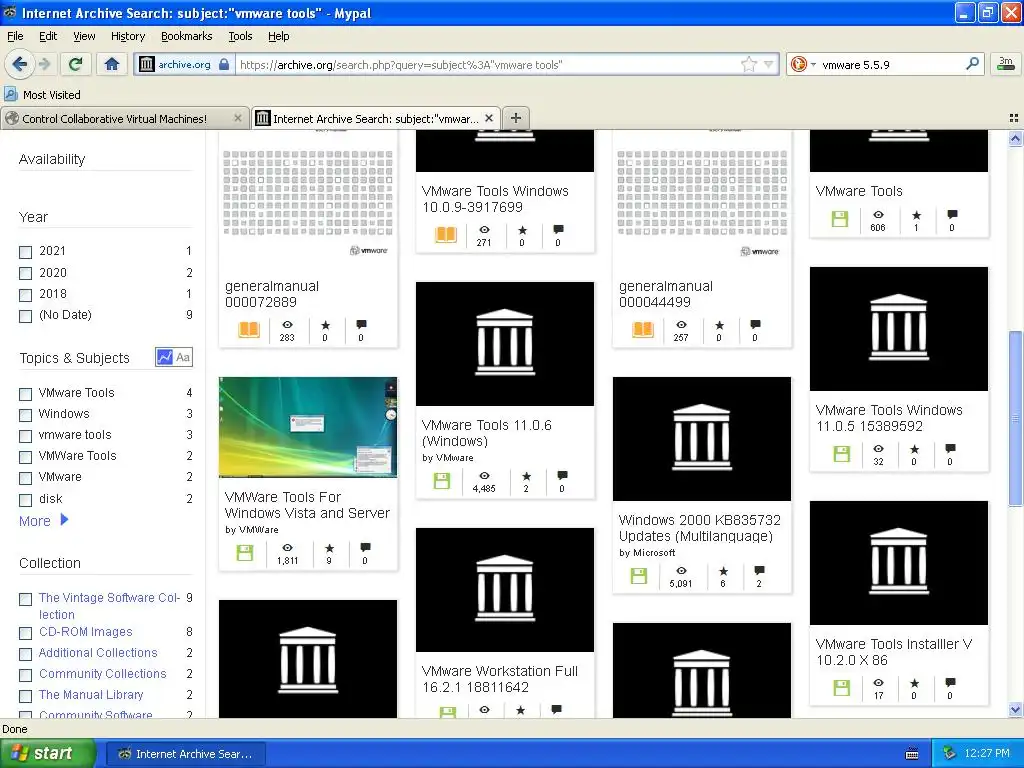Image resolution: width=1024 pixels, height=768 pixels.
Task: Reload the page with the refresh icon
Action: [x=76, y=64]
